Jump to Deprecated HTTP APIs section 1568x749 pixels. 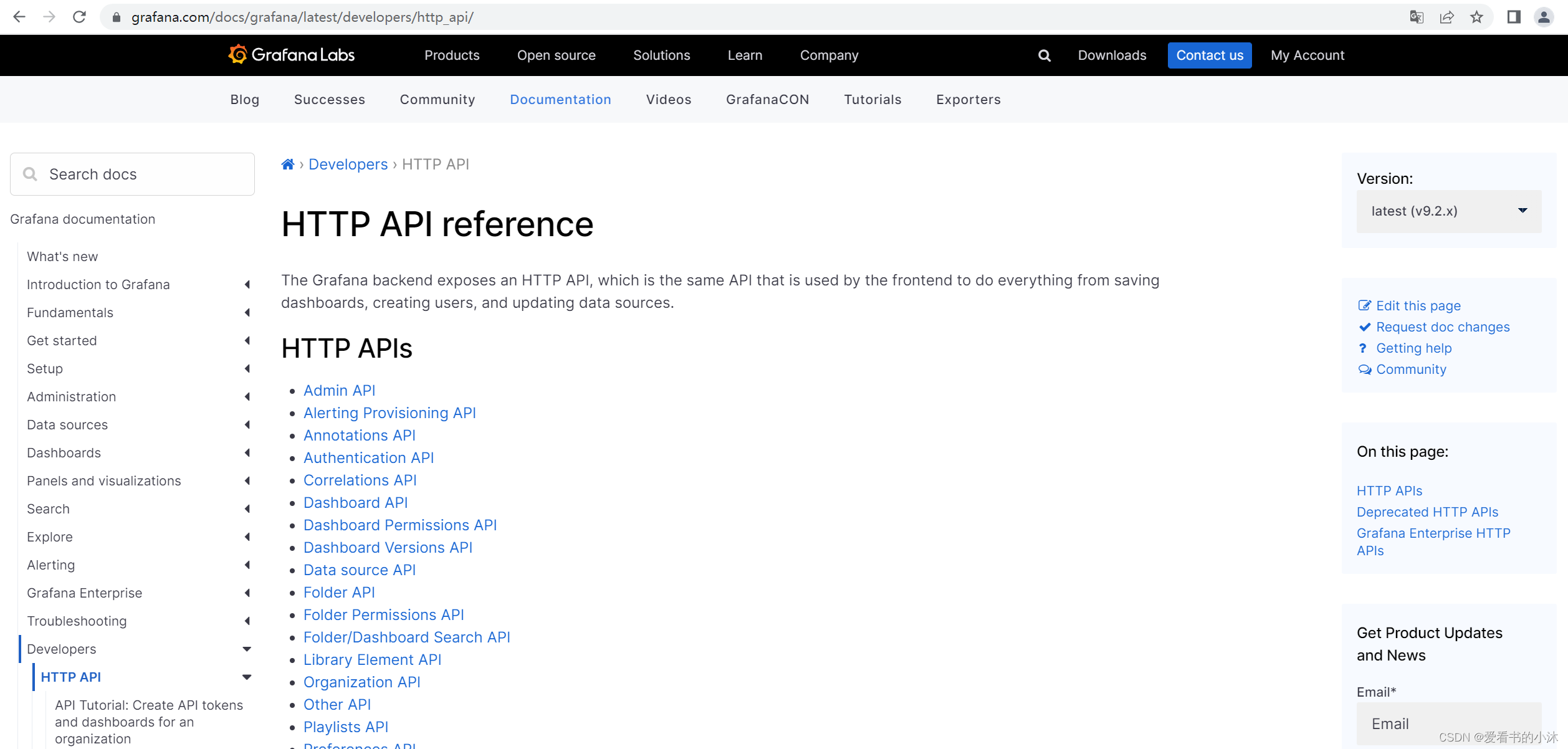point(1427,512)
